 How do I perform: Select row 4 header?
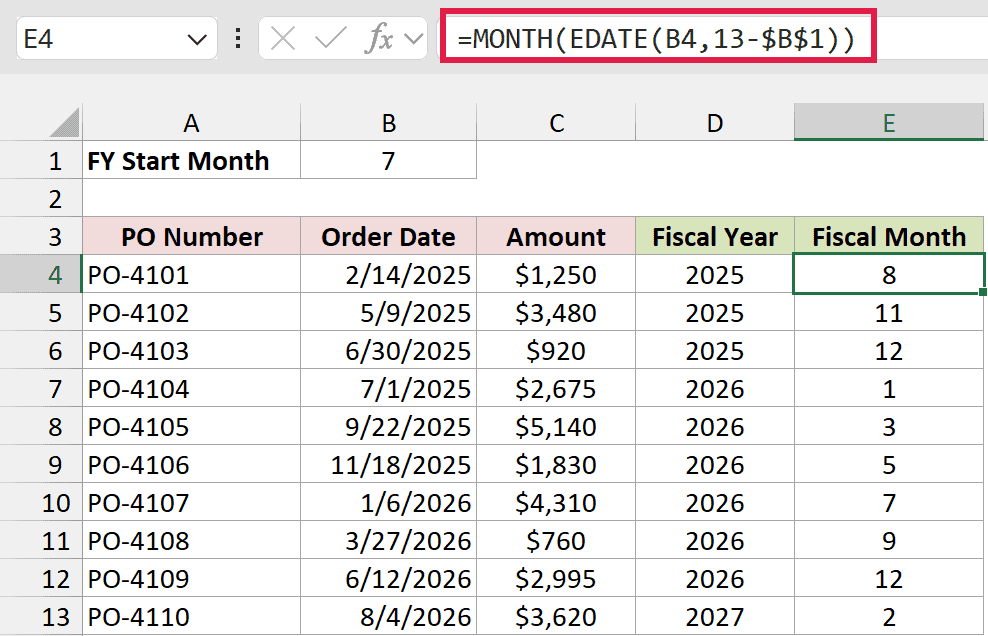[x=41, y=274]
